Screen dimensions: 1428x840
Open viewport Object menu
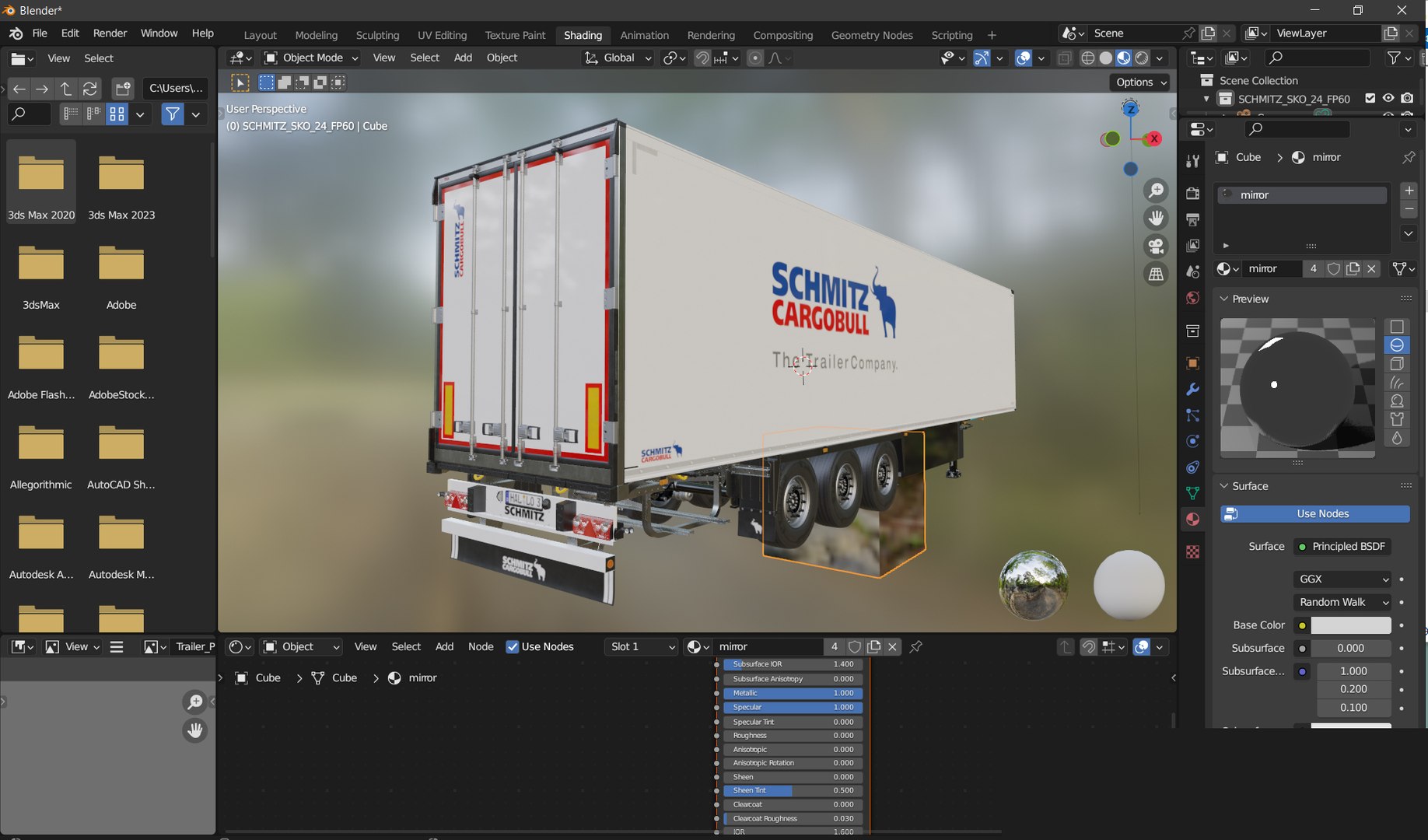[x=502, y=58]
